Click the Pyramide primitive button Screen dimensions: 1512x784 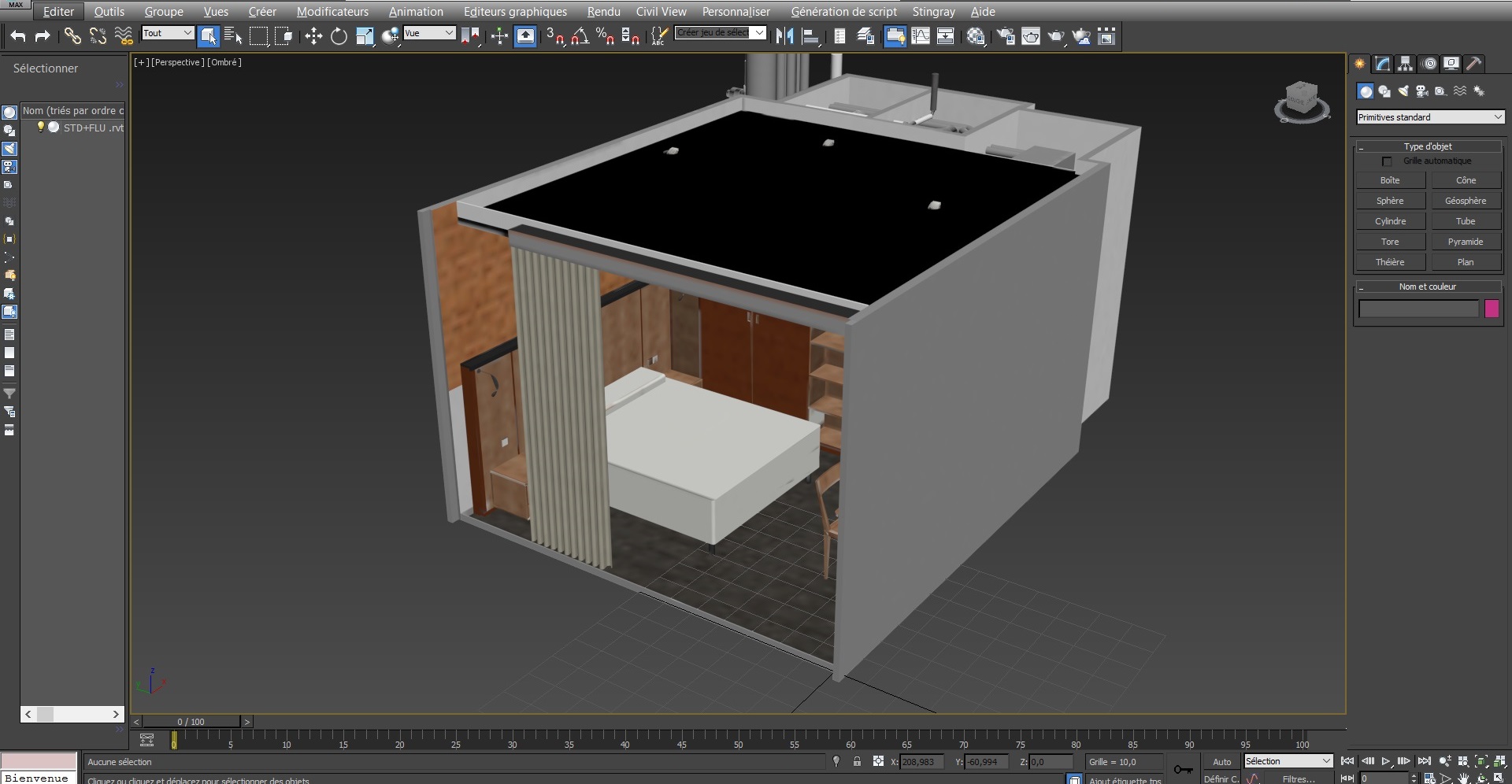point(1465,242)
